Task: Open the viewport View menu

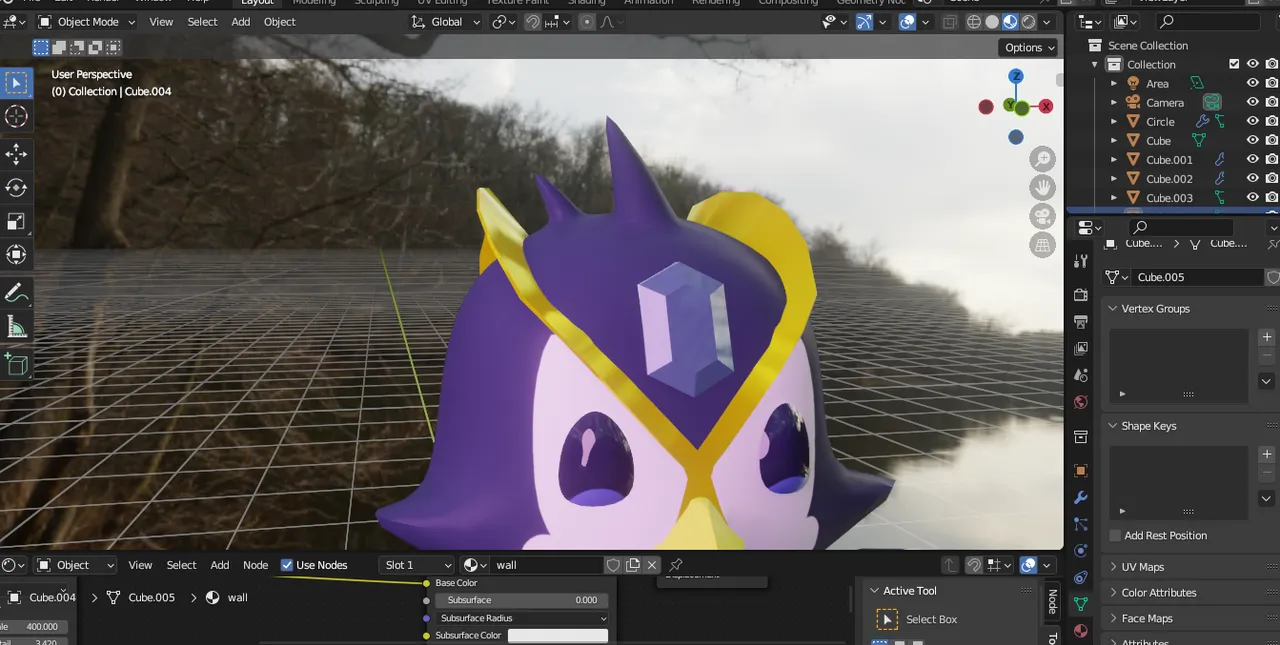Action: (x=161, y=22)
